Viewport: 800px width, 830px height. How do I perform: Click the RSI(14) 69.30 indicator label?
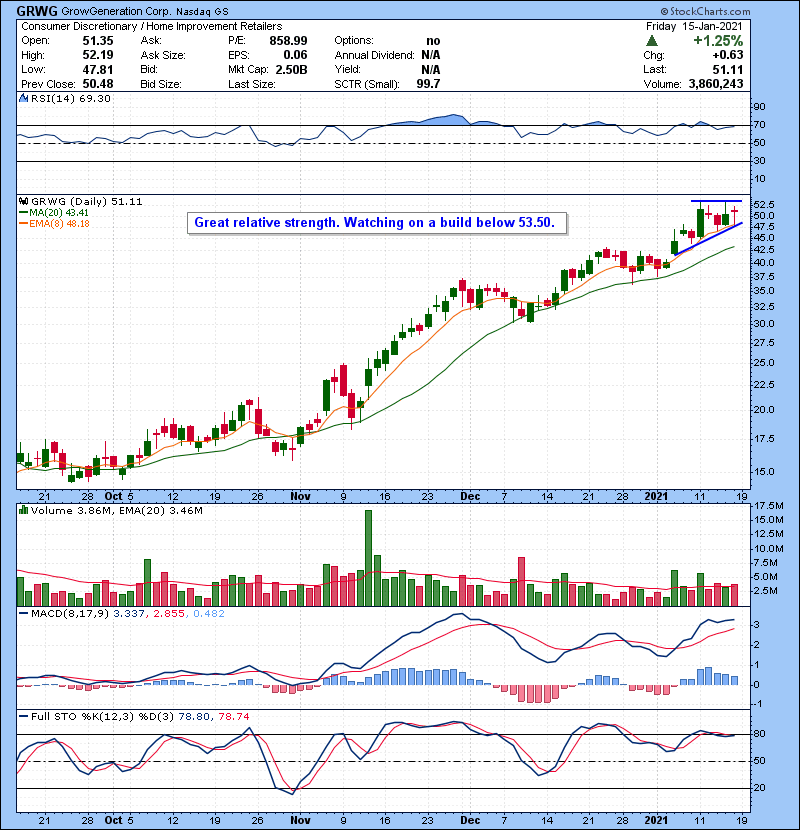coord(70,98)
